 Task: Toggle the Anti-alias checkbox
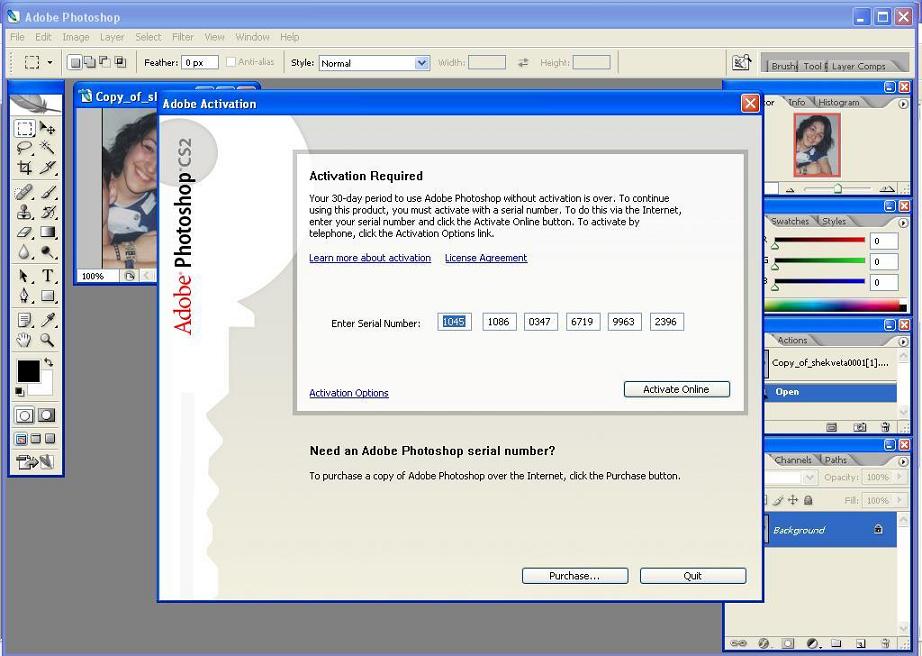tap(231, 62)
